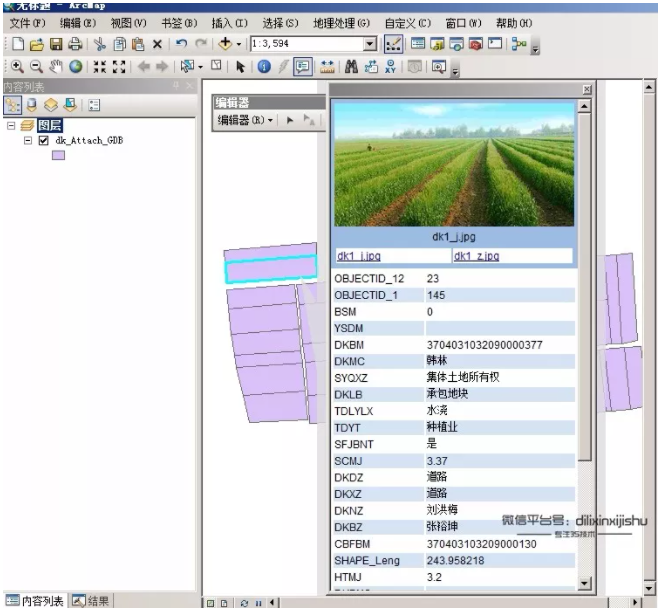Viewport: 661px width, 611px height.
Task: Click the Clear Selected Features icon
Action: click(216, 65)
